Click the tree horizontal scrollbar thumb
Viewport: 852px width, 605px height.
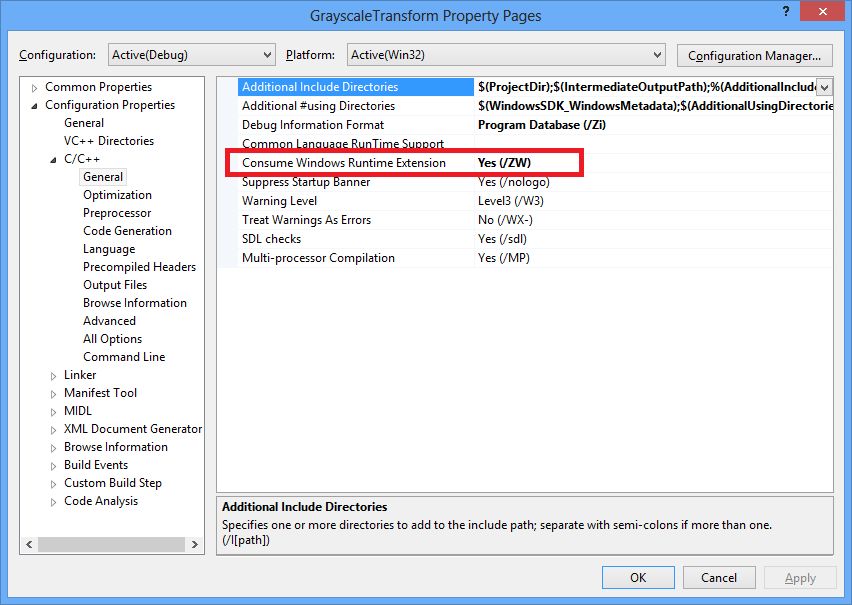coord(111,544)
